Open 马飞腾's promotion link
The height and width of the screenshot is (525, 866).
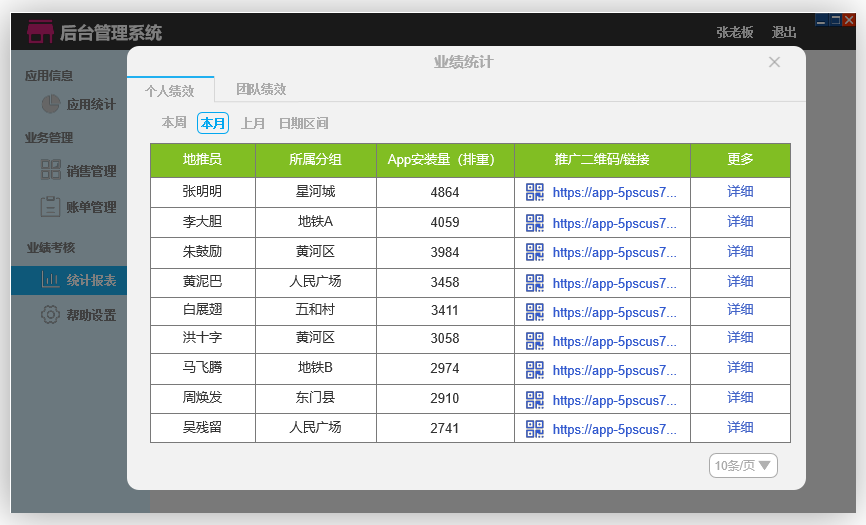click(x=614, y=370)
